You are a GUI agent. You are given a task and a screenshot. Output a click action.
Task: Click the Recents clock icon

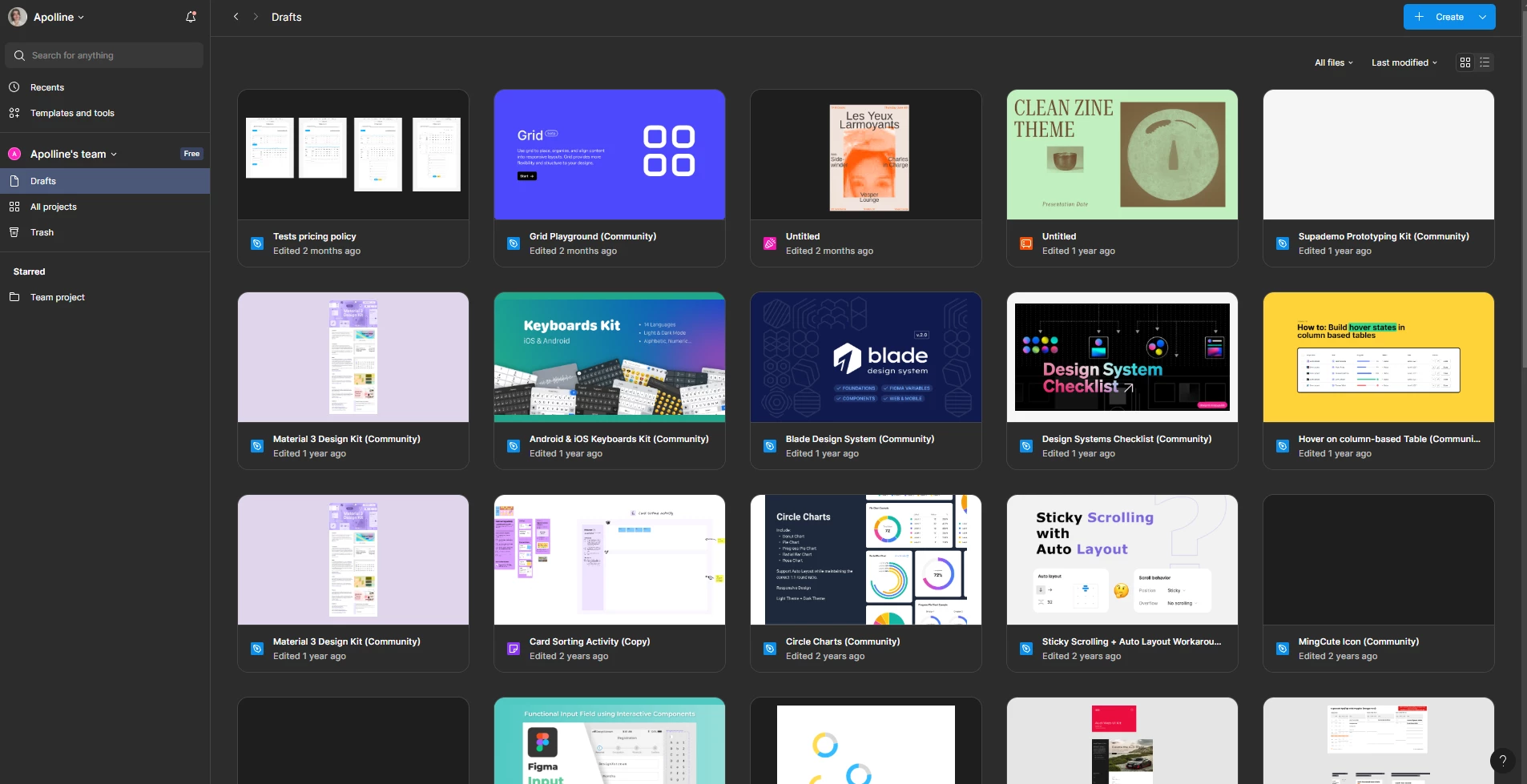(x=14, y=87)
